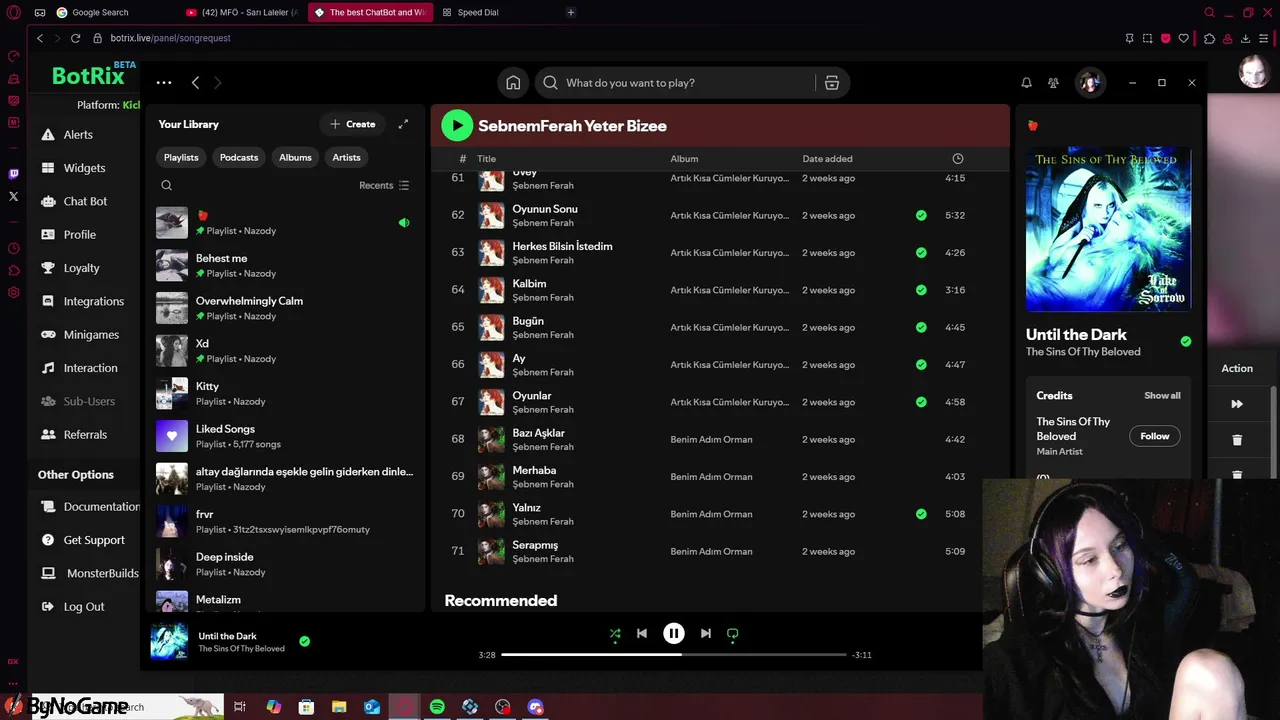Image resolution: width=1280 pixels, height=720 pixels.
Task: Open new browser tab
Action: [x=571, y=12]
